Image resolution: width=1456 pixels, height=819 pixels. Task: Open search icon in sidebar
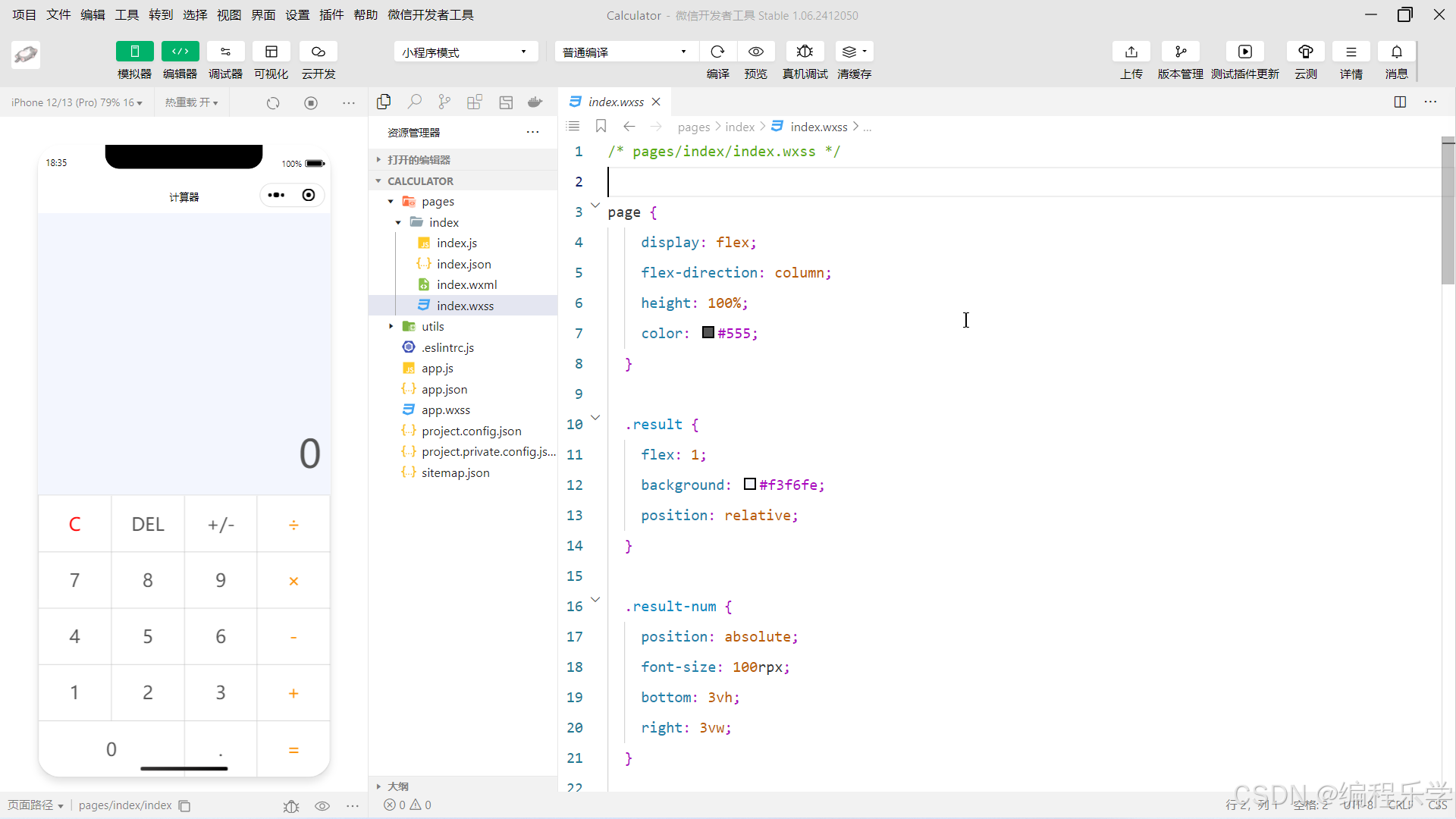tap(414, 102)
